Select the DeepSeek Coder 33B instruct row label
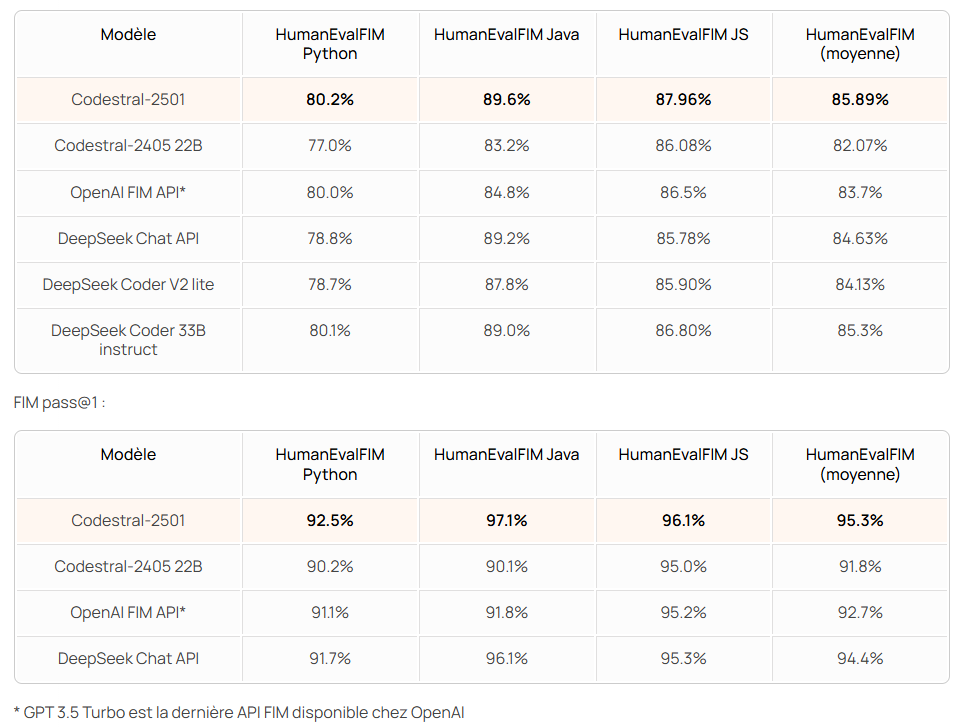This screenshot has height=727, width=962. coord(128,340)
